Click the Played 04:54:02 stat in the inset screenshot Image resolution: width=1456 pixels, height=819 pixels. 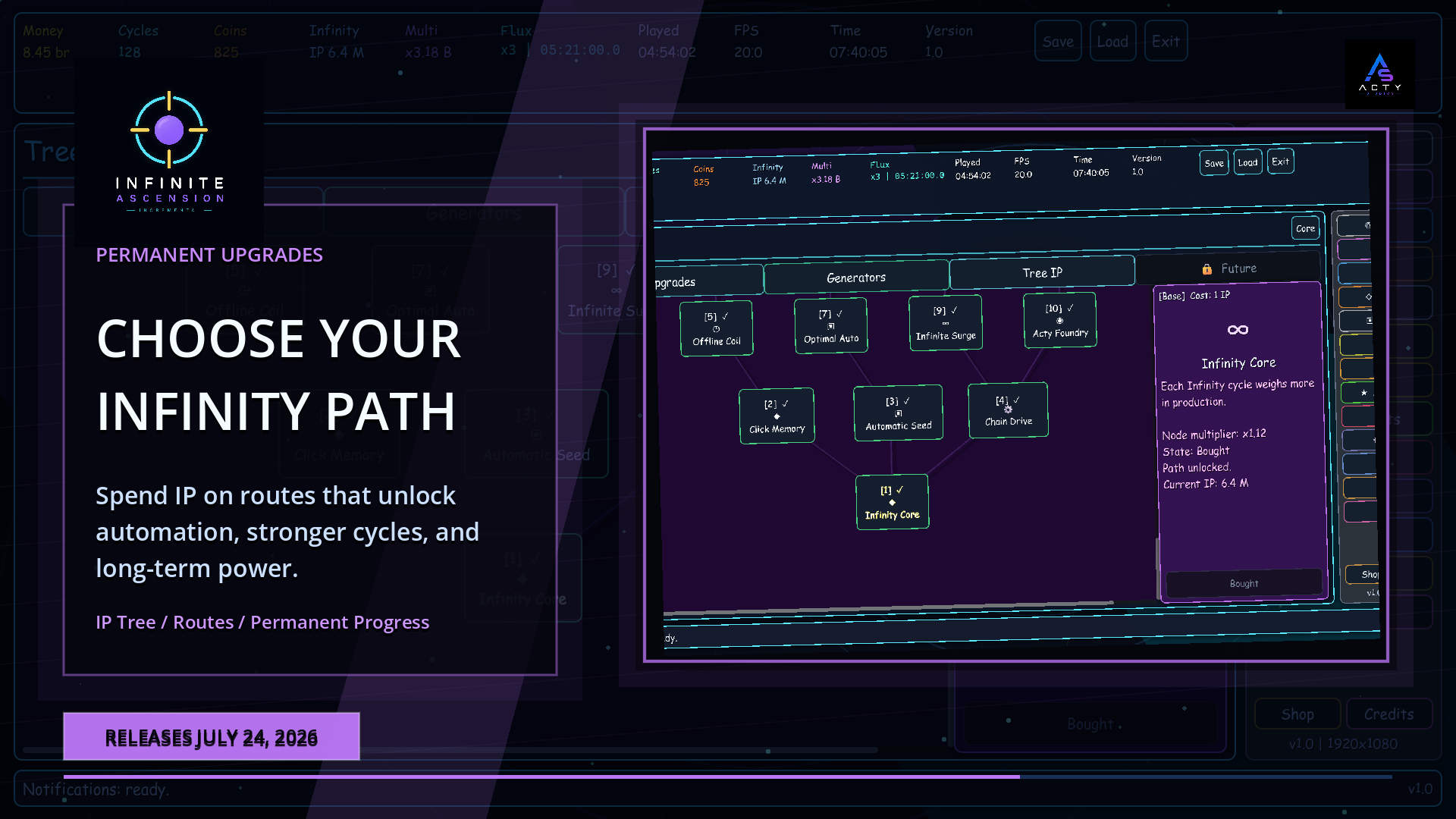coord(972,169)
